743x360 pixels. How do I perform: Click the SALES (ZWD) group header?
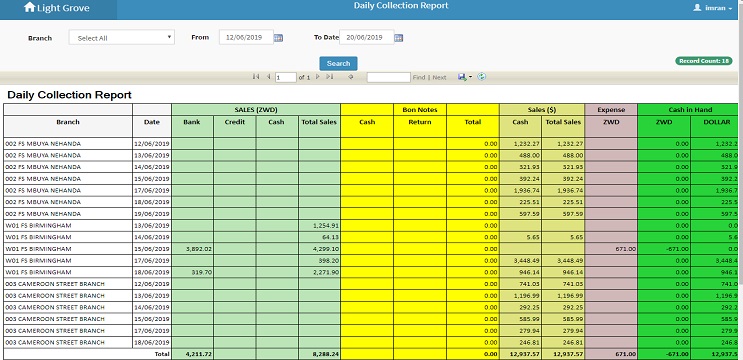click(256, 109)
